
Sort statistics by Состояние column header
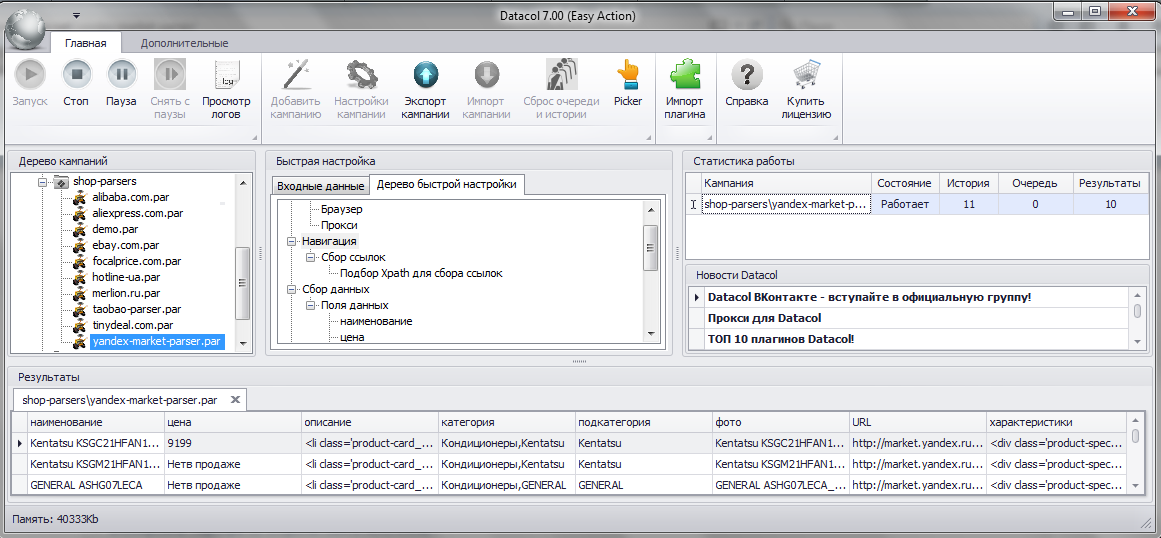pos(906,184)
